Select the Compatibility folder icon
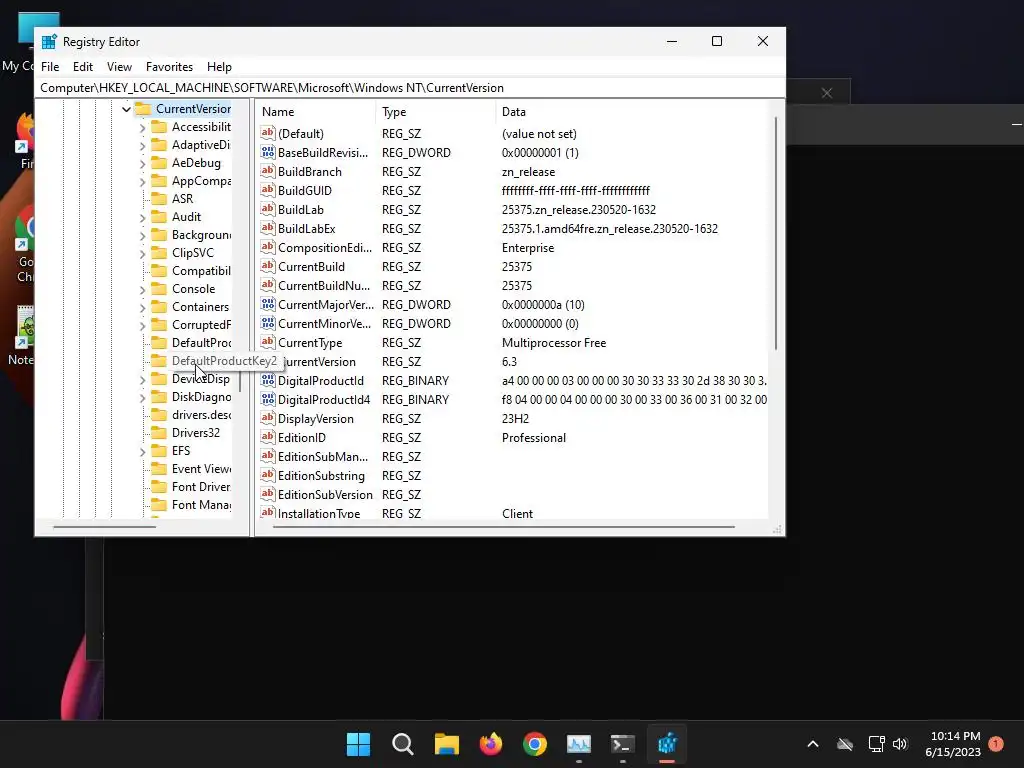This screenshot has width=1024, height=768. tap(159, 270)
